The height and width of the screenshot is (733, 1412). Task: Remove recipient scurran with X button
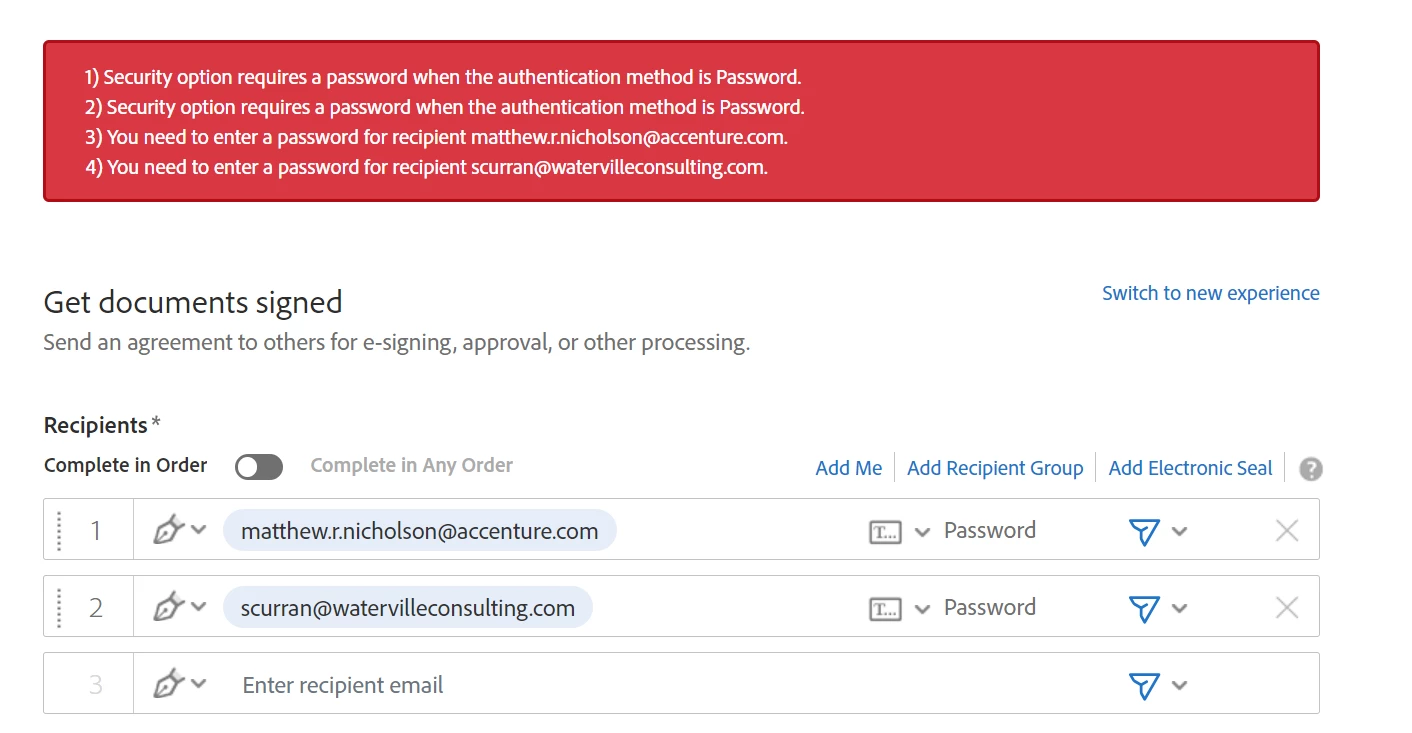pos(1287,608)
